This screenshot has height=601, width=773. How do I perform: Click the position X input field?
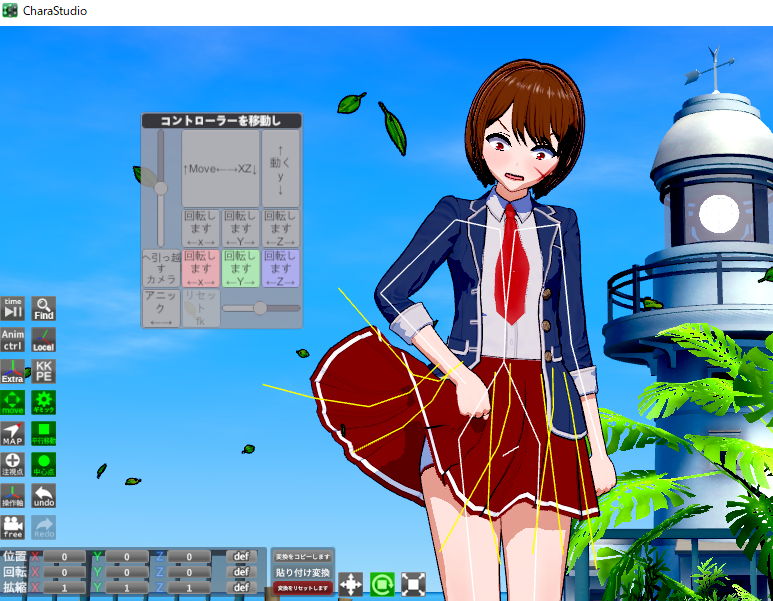[64, 557]
